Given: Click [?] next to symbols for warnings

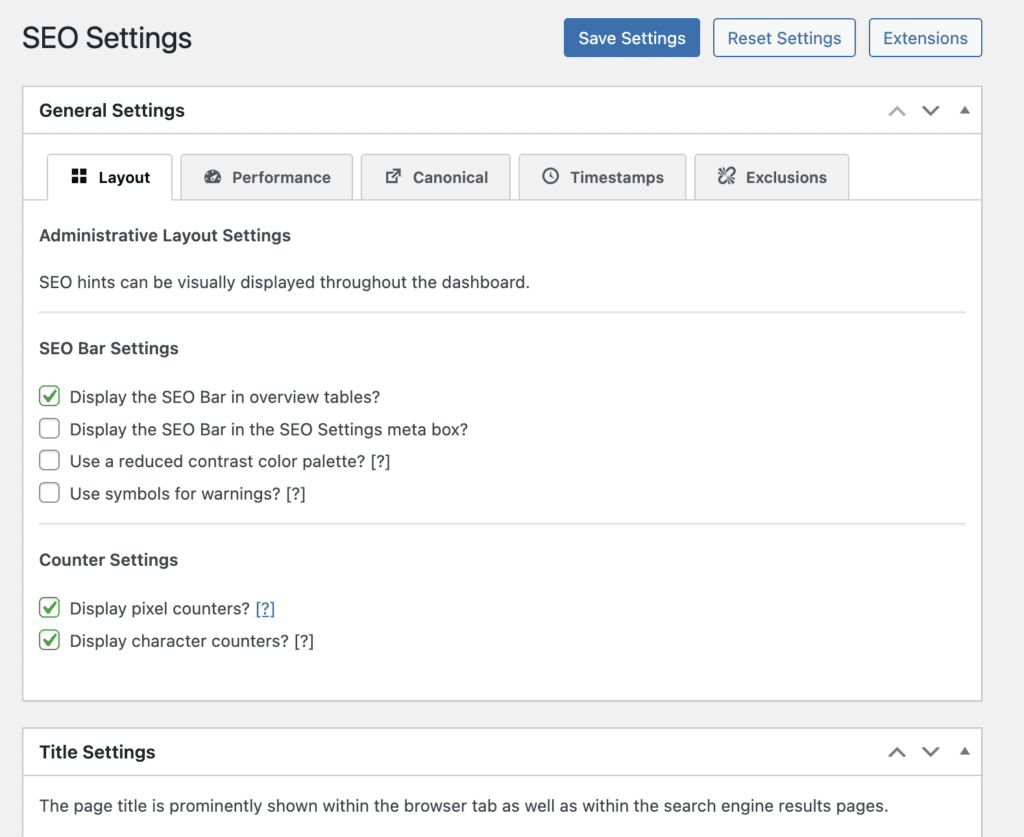Looking at the screenshot, I should point(296,494).
